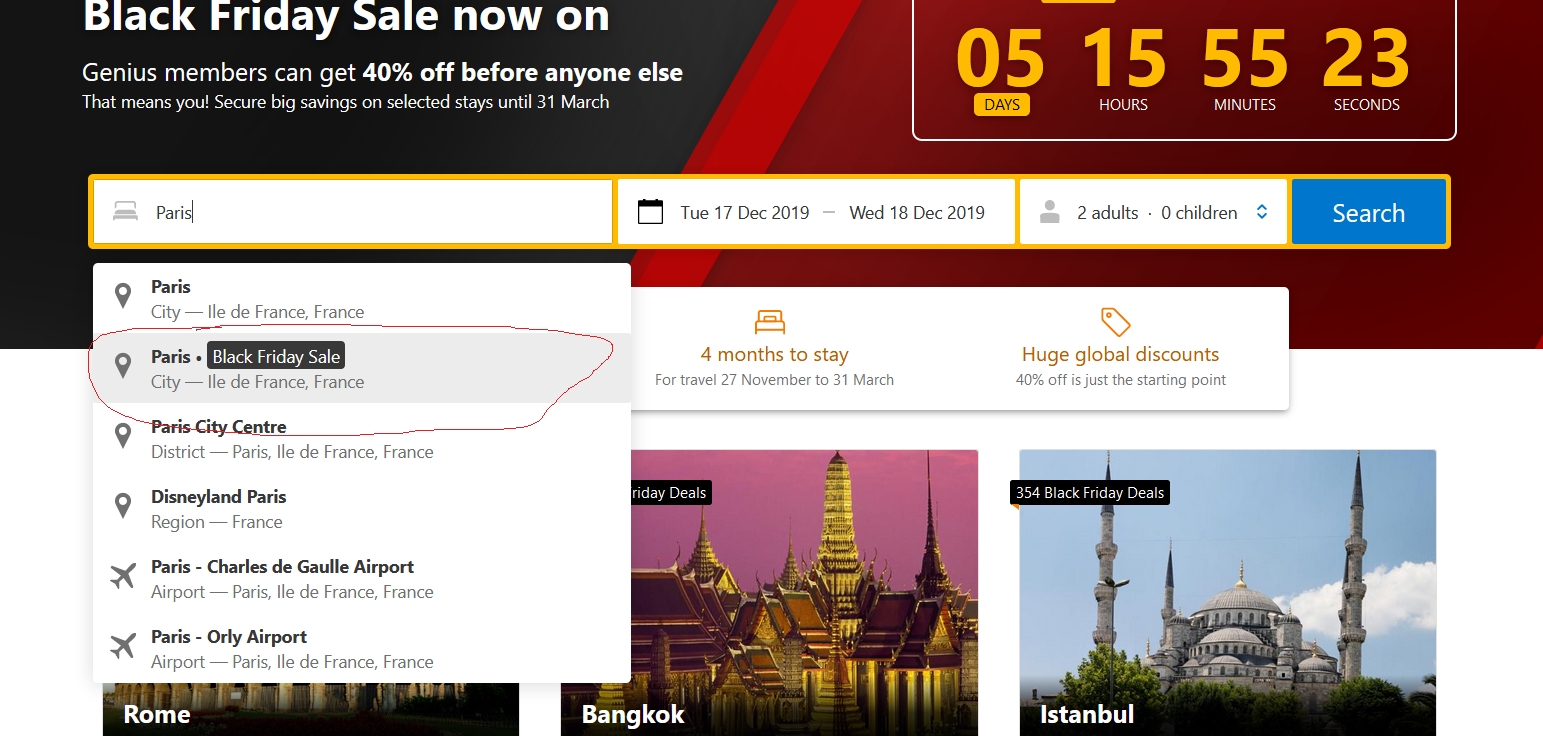Viewport: 1543px width, 736px height.
Task: Click the 40% off before anyone else text
Action: tap(523, 72)
